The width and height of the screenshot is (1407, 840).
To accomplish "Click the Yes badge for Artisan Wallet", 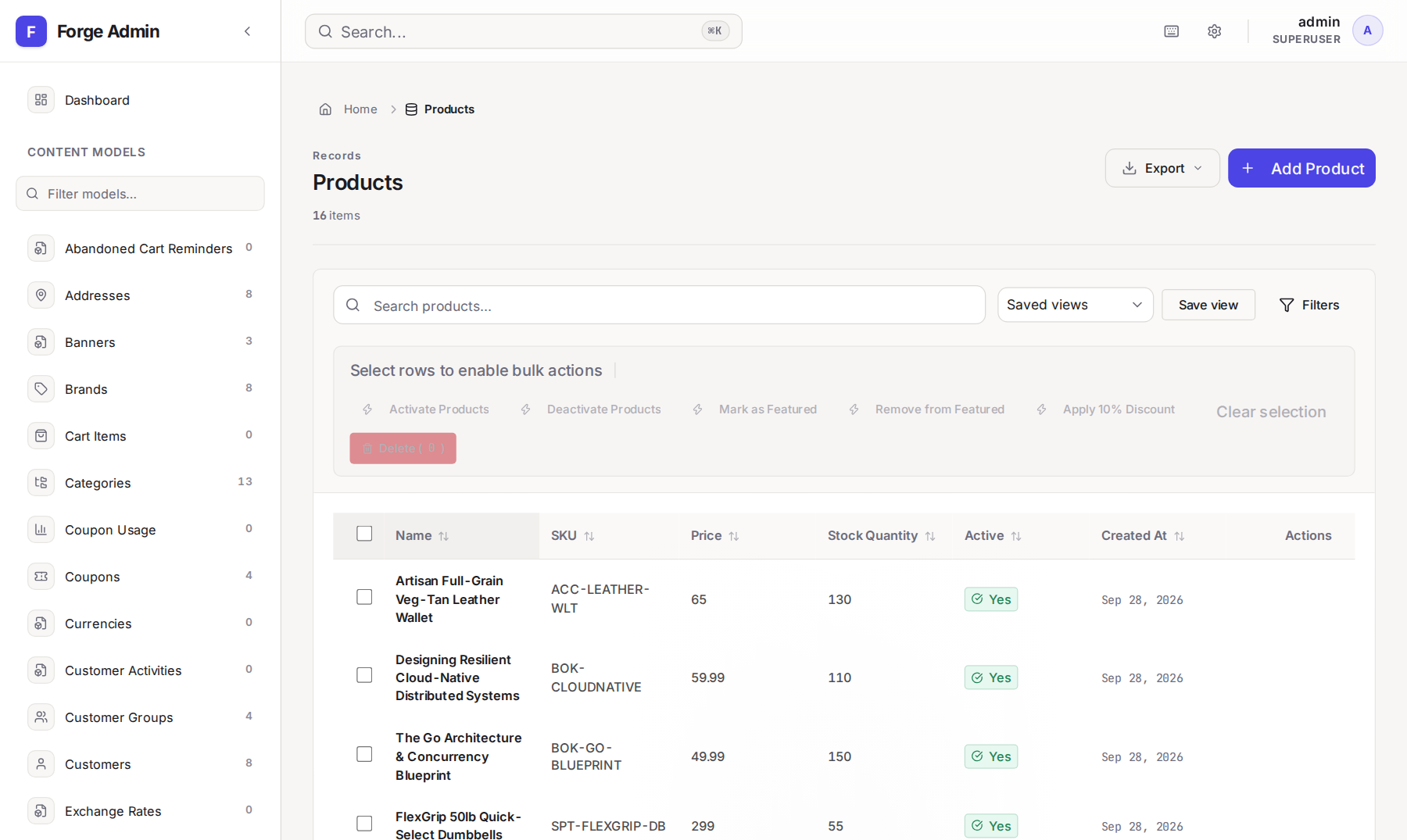I will (991, 599).
